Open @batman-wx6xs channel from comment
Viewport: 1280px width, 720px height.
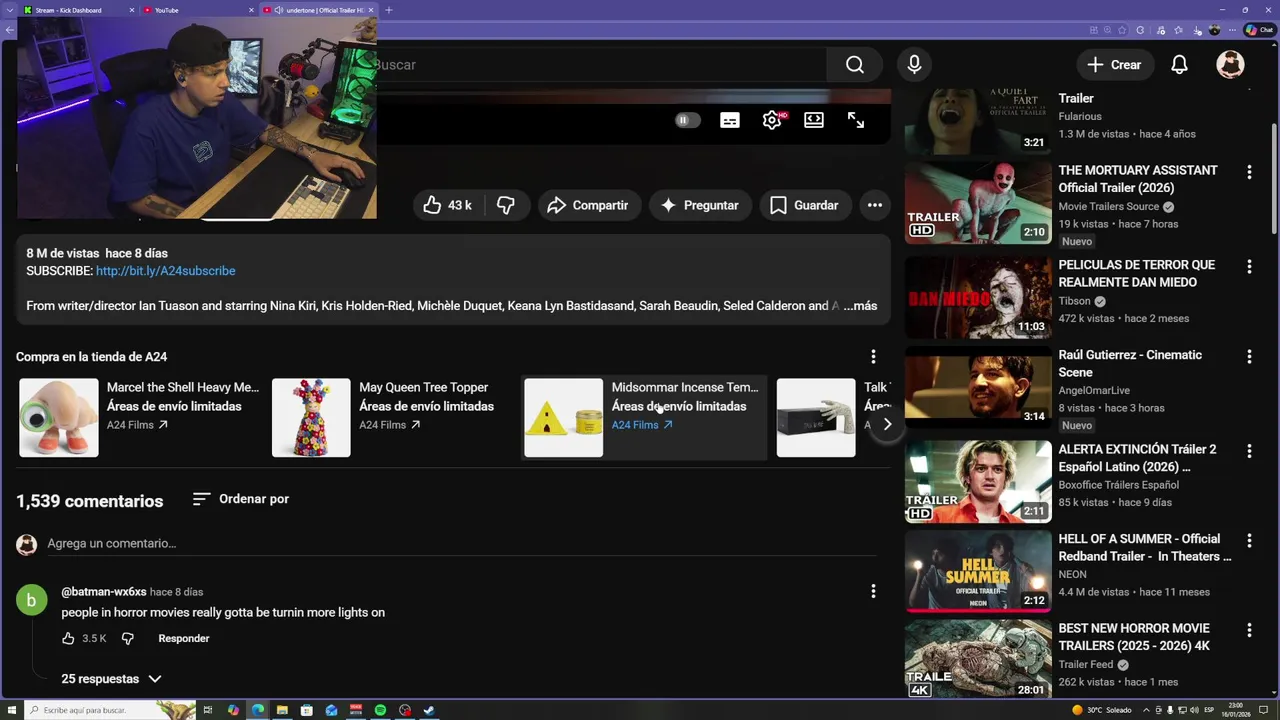pos(104,592)
